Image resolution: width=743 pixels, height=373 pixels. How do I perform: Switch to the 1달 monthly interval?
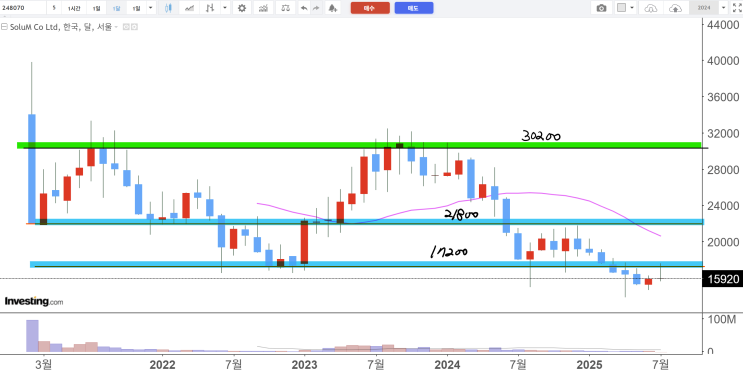pyautogui.click(x=116, y=8)
